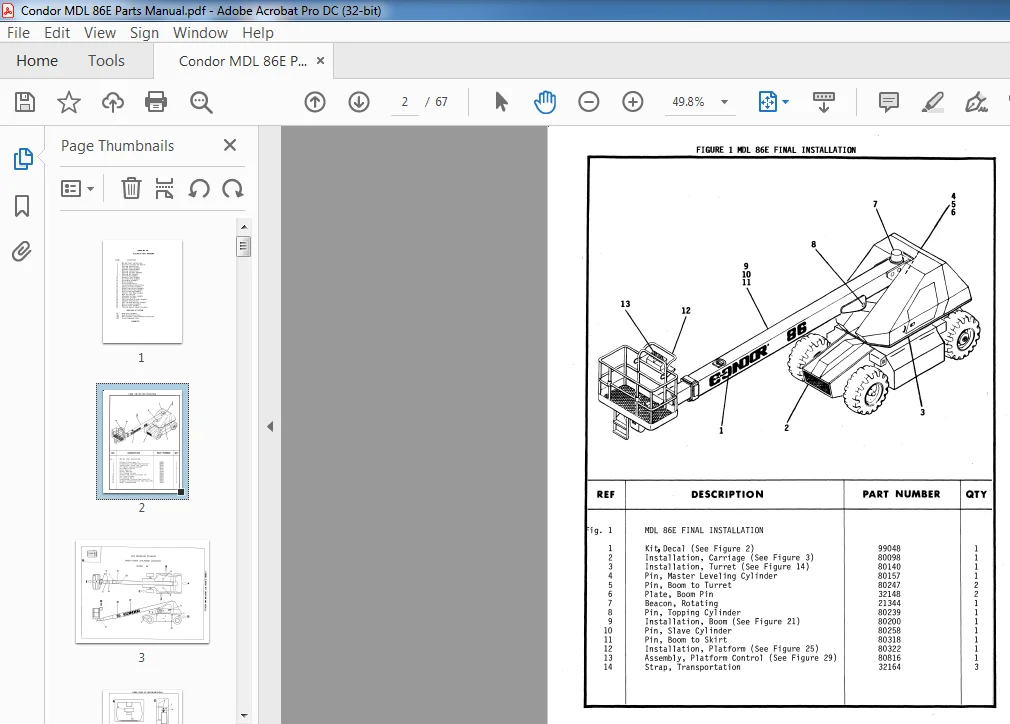Open Page Thumbnails sidebar icon
This screenshot has width=1010, height=724.
(x=23, y=158)
